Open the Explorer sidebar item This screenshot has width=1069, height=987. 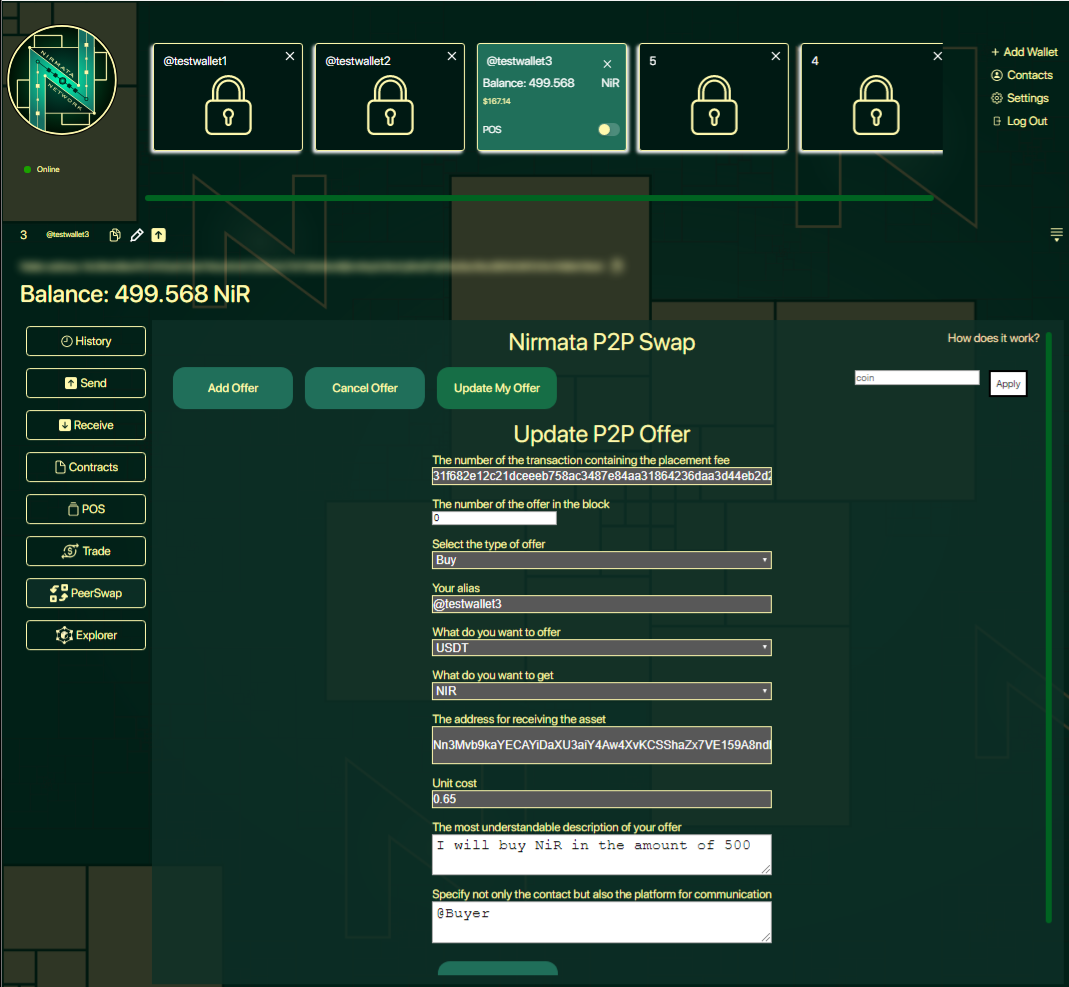point(86,635)
